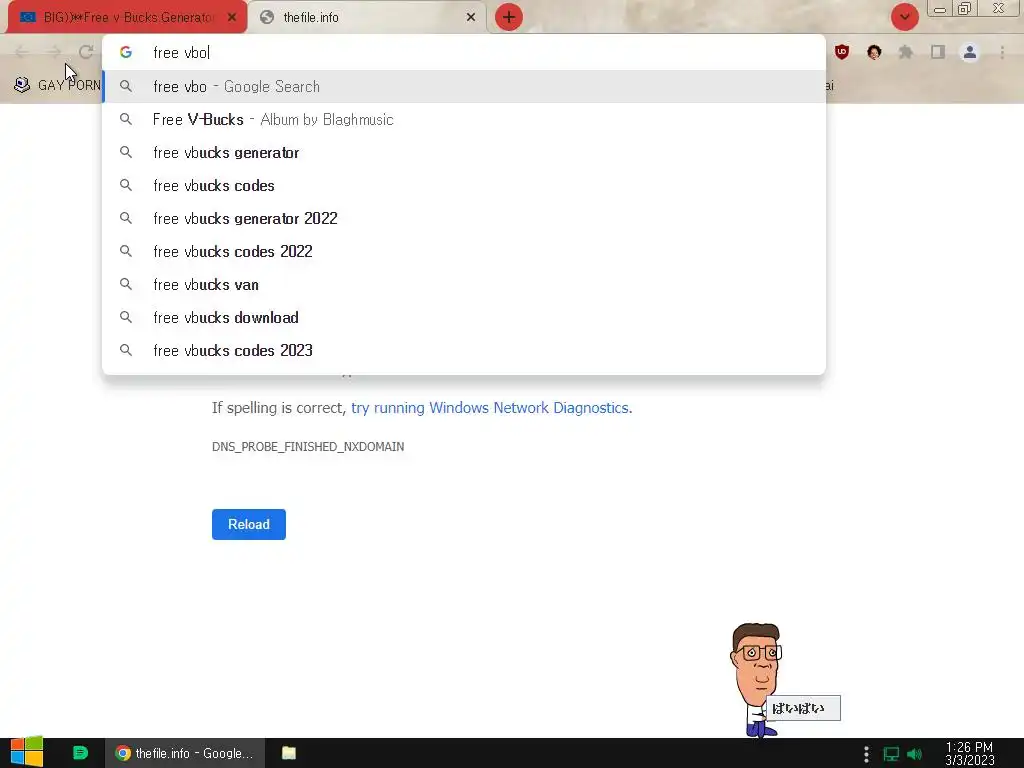Image resolution: width=1024 pixels, height=768 pixels.
Task: Choose 'free vbucks generator' suggestion
Action: [464, 152]
